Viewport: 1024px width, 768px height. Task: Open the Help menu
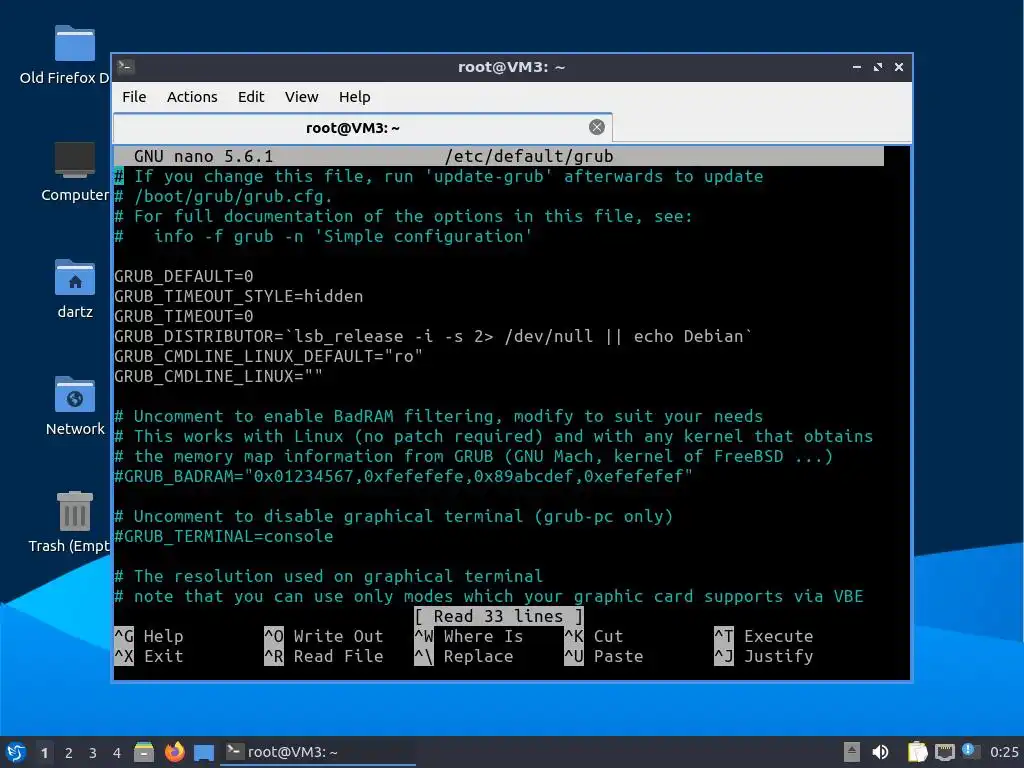click(355, 97)
